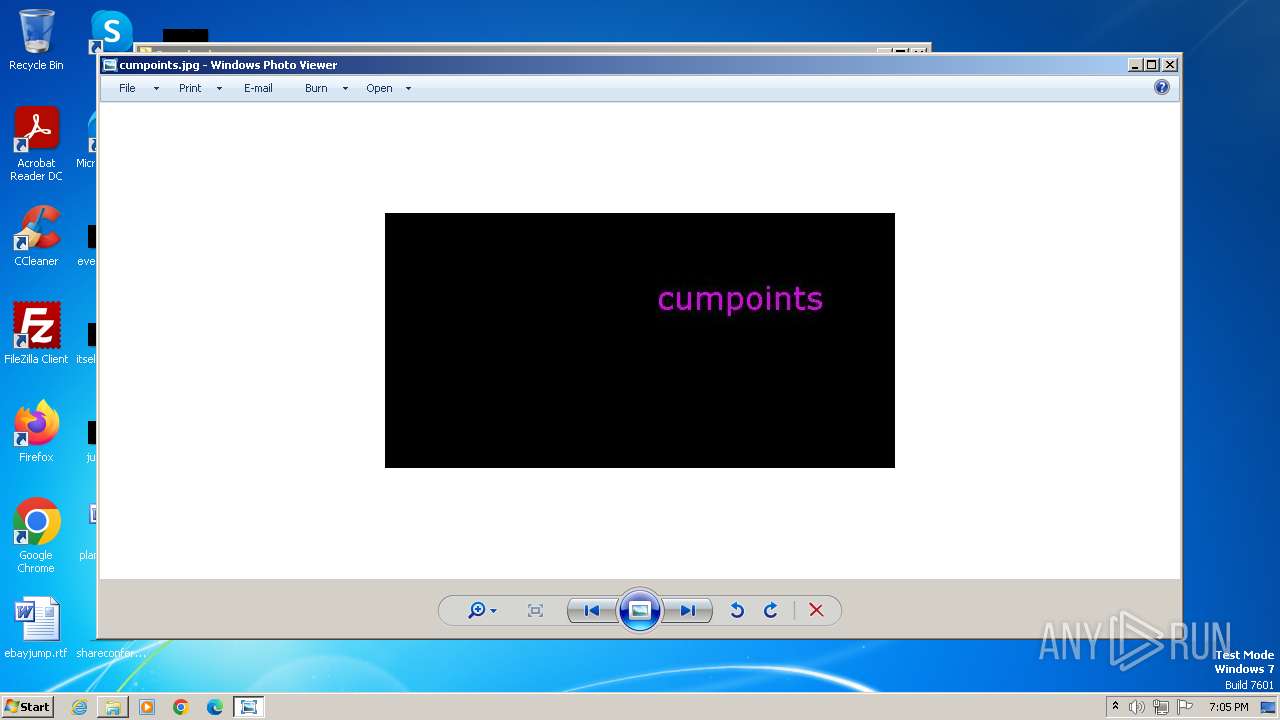This screenshot has height=720, width=1280.
Task: Go to the next image
Action: (688, 610)
